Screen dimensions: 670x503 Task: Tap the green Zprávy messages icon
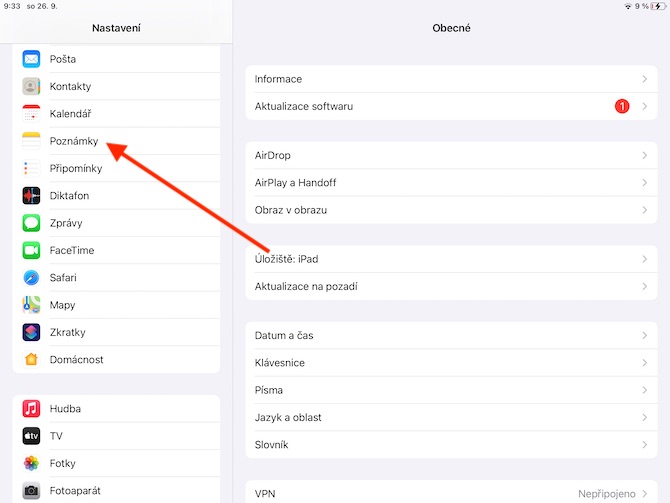tap(31, 223)
